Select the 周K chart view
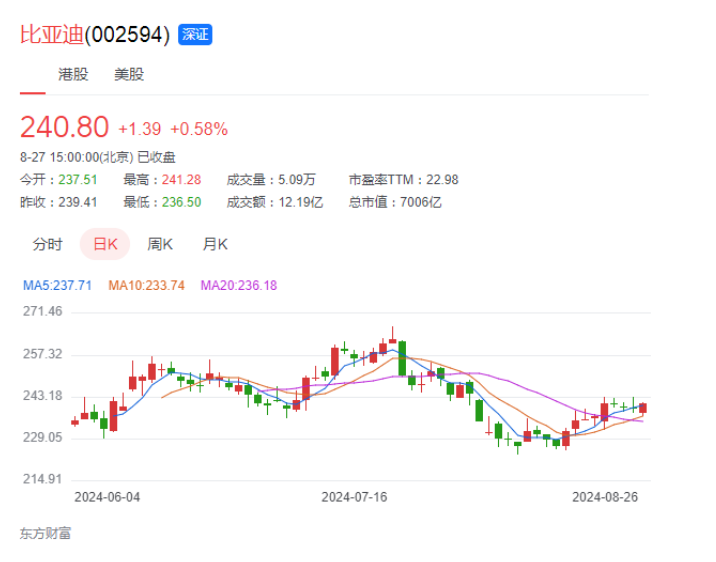 [x=160, y=244]
